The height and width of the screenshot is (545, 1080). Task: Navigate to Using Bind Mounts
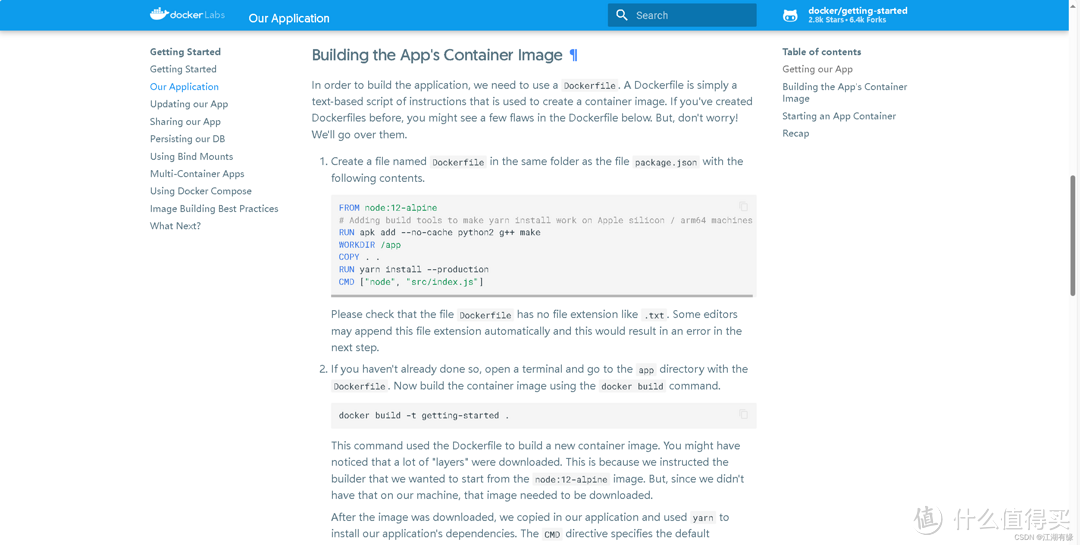point(191,157)
